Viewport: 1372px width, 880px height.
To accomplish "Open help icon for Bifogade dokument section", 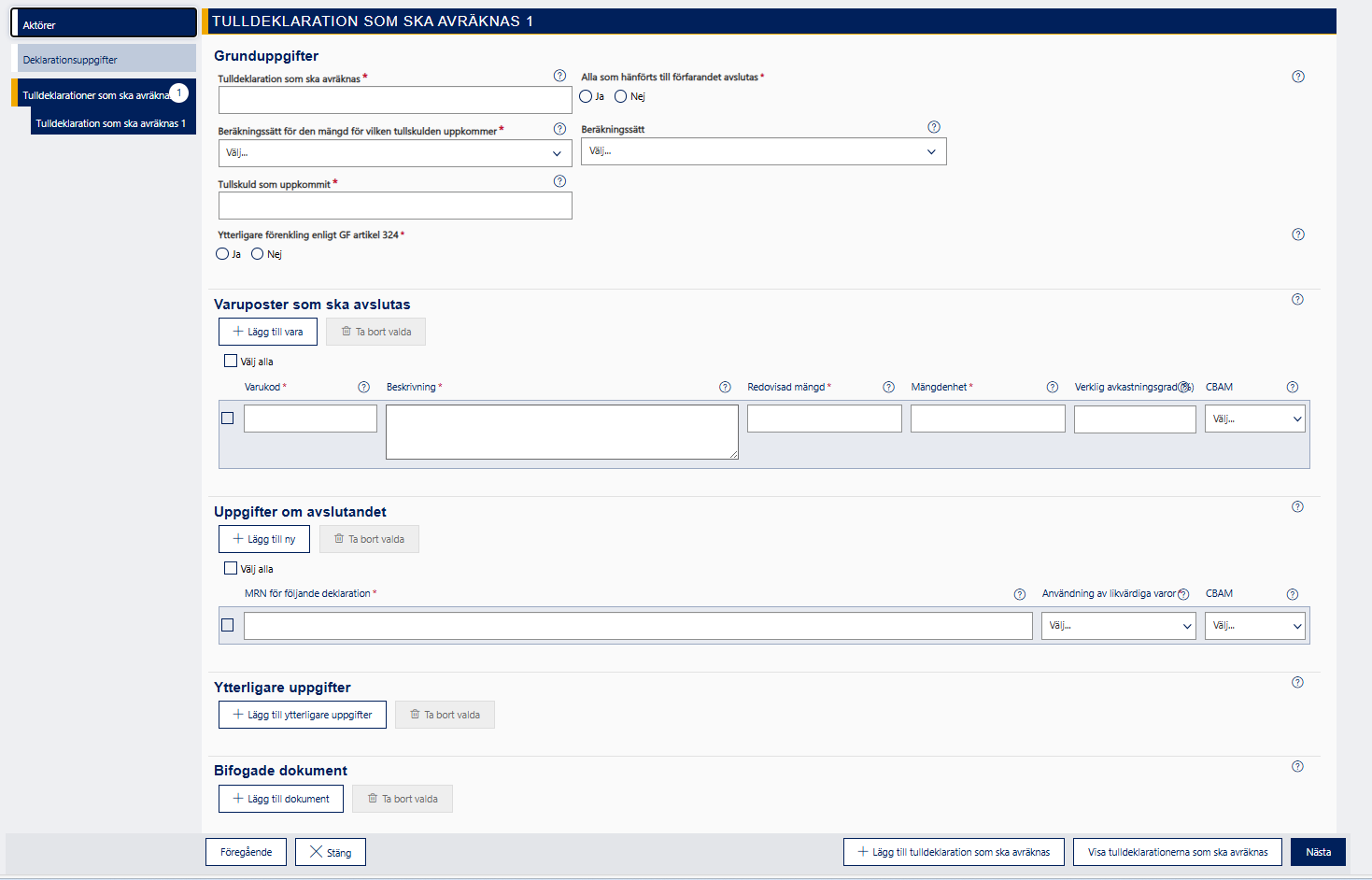I will [x=1297, y=767].
